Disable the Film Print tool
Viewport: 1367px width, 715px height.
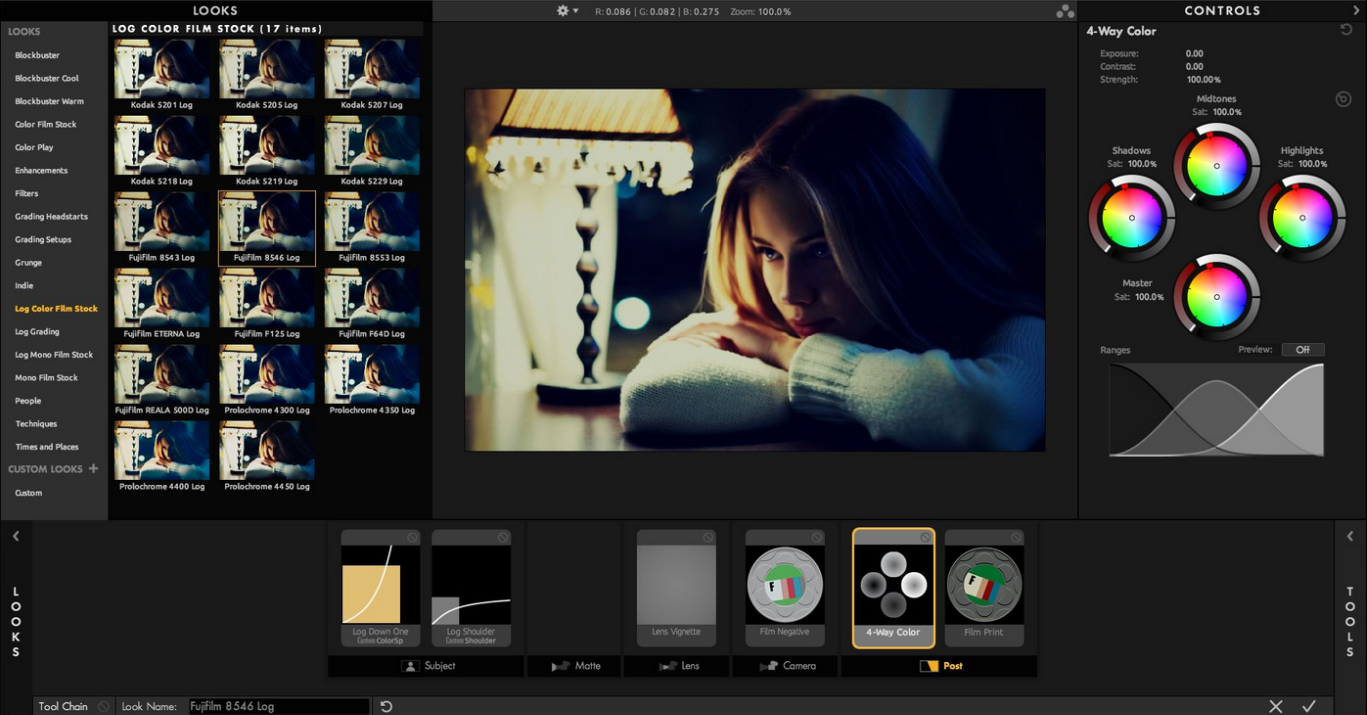(x=1016, y=537)
